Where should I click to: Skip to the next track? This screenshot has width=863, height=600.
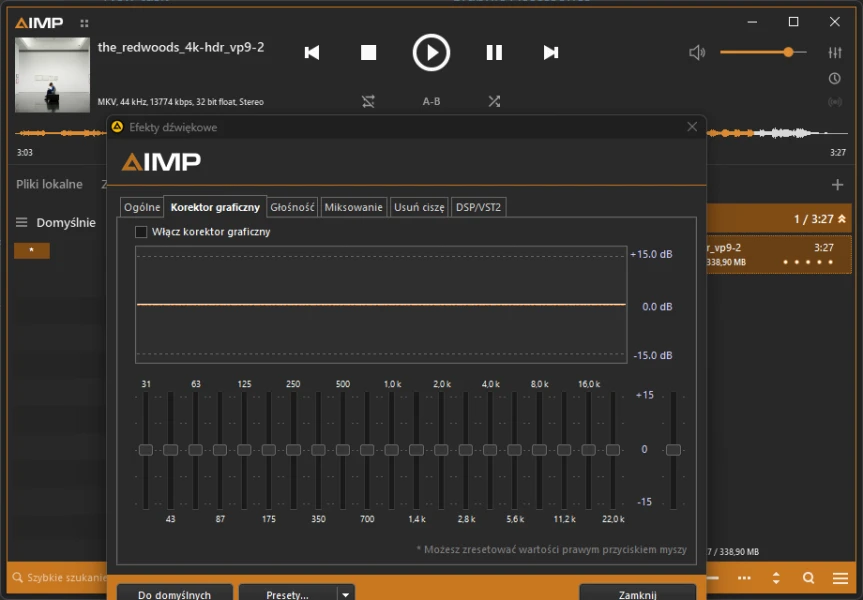point(550,53)
